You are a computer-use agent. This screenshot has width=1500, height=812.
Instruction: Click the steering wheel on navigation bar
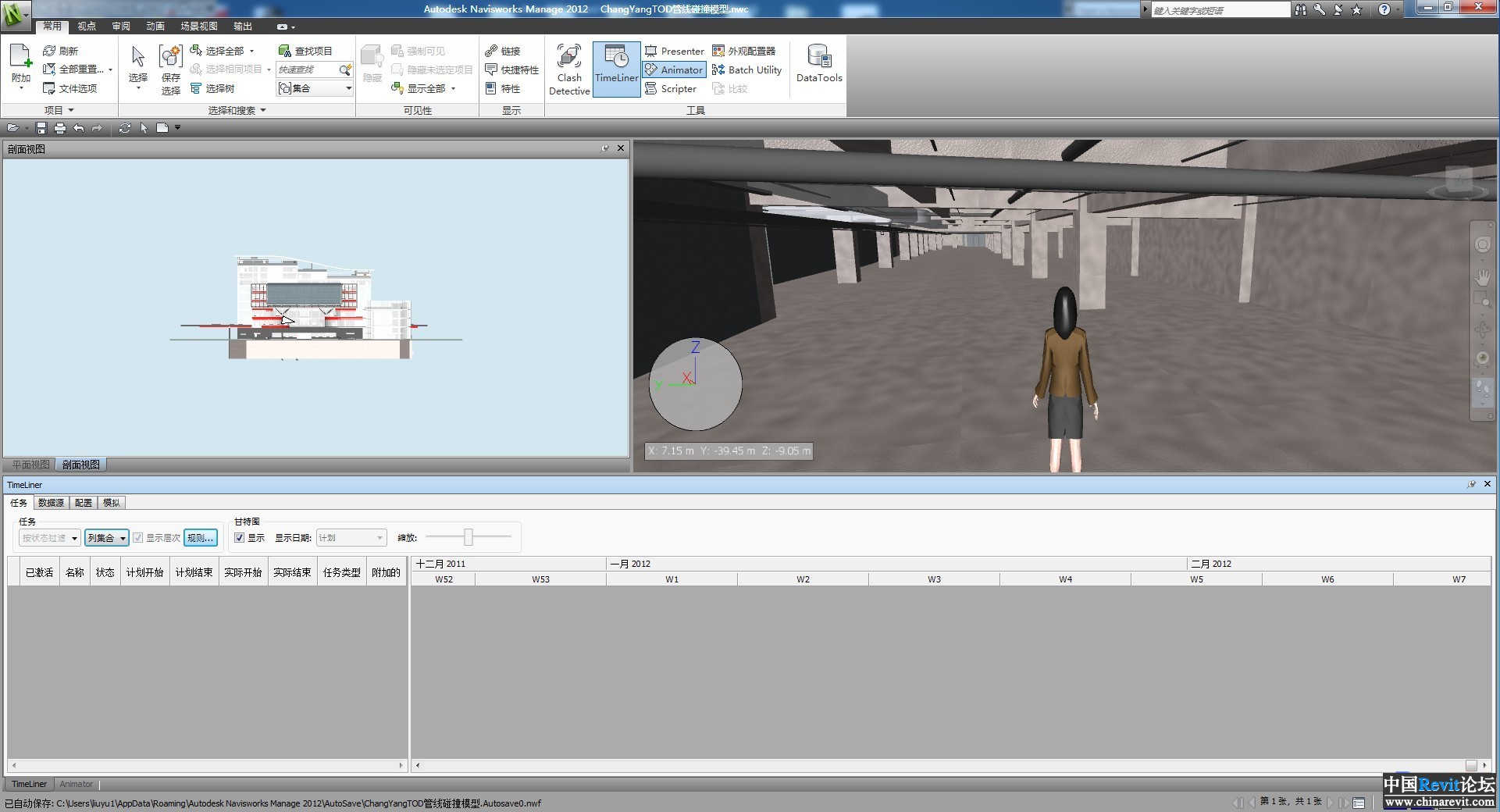[1482, 244]
